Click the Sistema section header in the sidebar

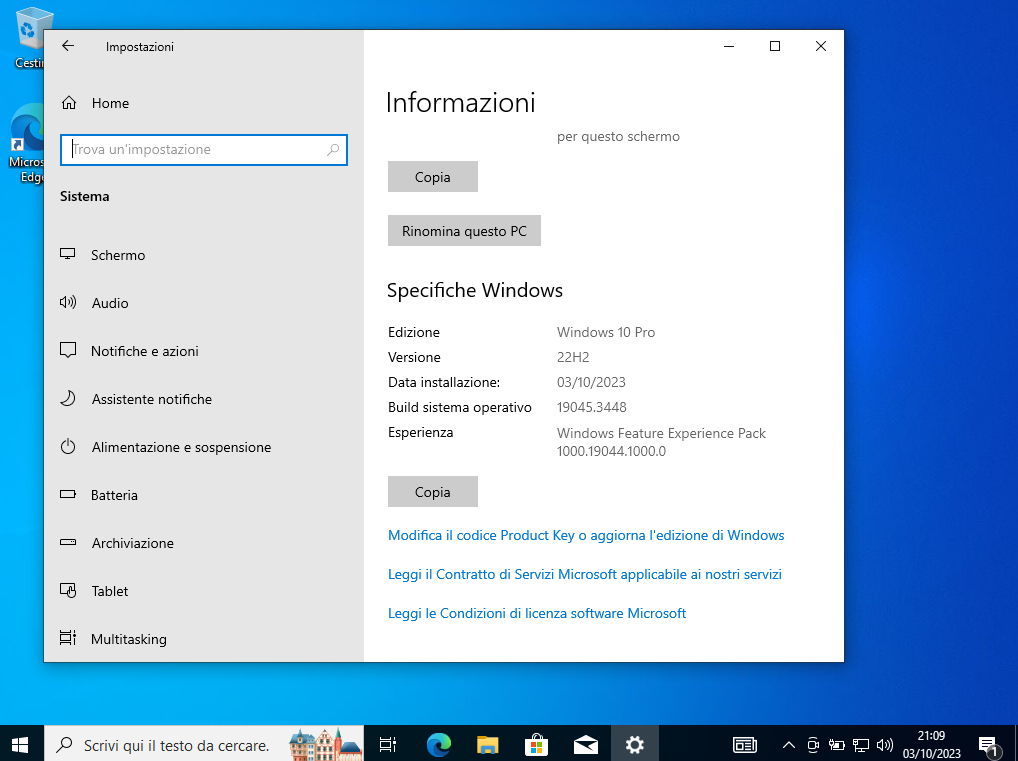point(84,196)
